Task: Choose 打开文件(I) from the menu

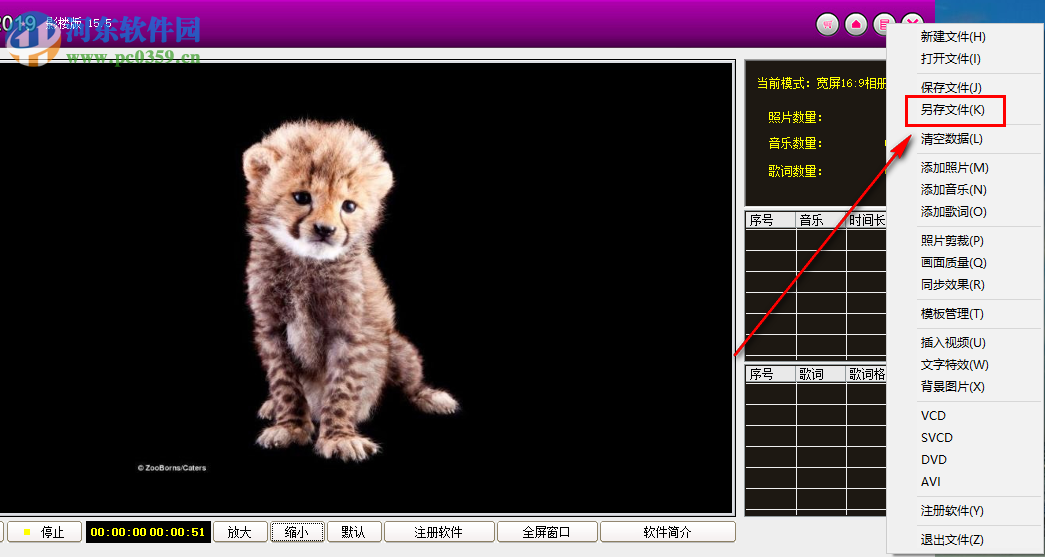Action: pyautogui.click(x=951, y=59)
